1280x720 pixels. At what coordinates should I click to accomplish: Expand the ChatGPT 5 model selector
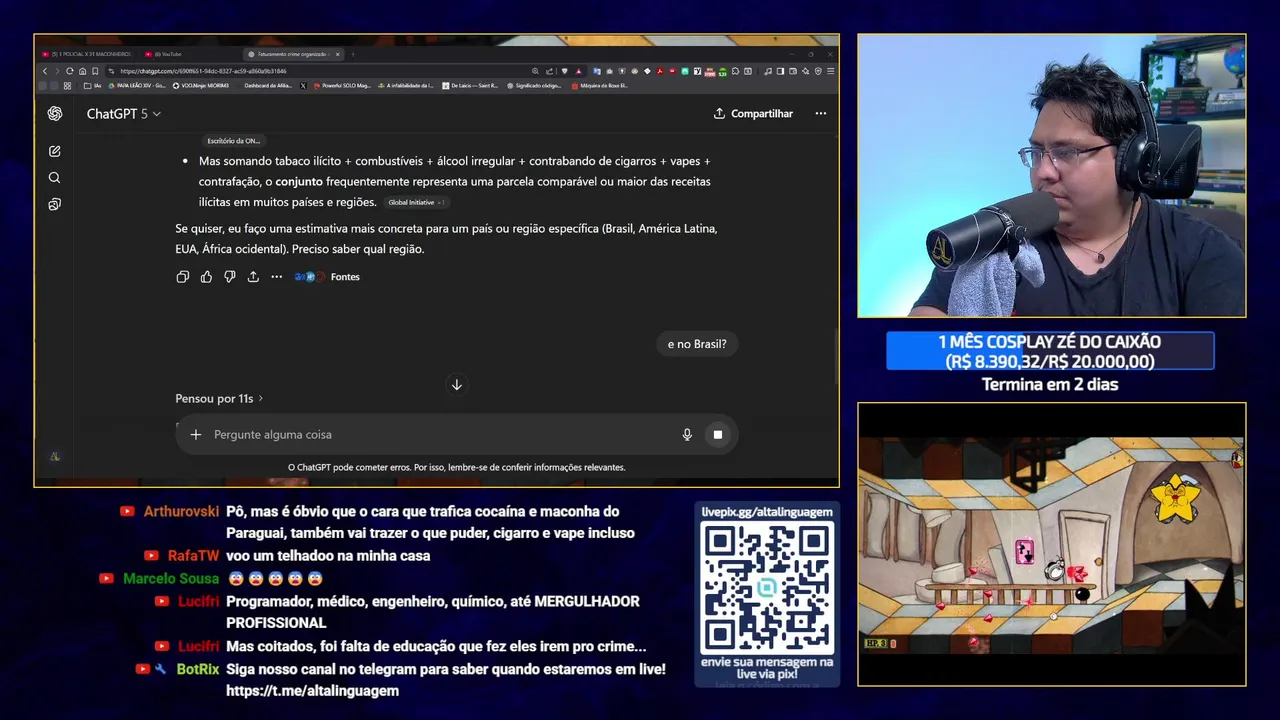[x=123, y=114]
